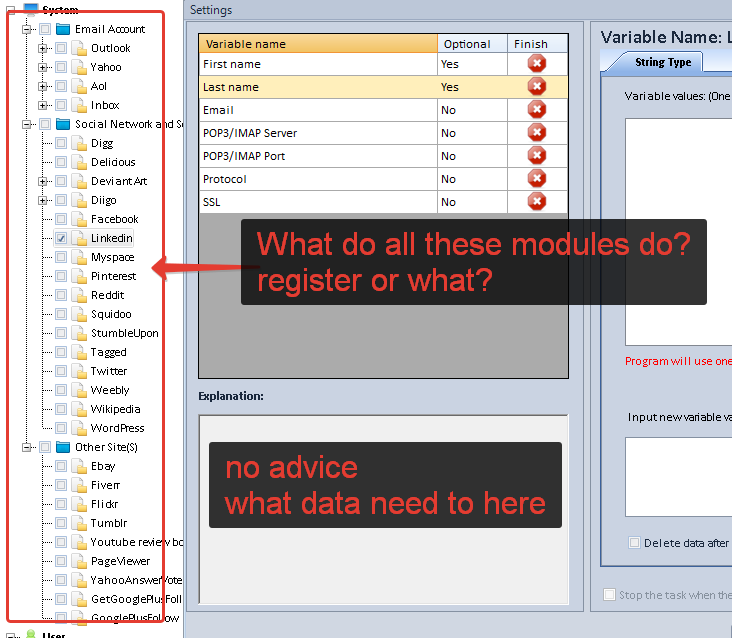Collapse the Email Account group
This screenshot has width=732, height=638.
(x=27, y=29)
